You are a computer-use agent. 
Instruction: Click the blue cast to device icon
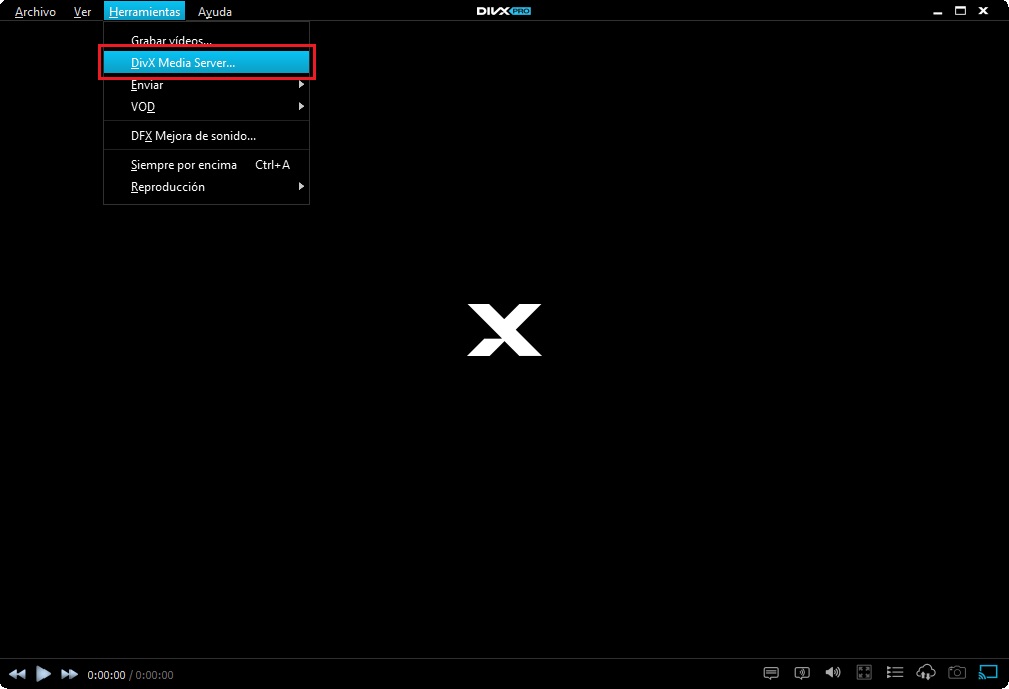point(988,672)
